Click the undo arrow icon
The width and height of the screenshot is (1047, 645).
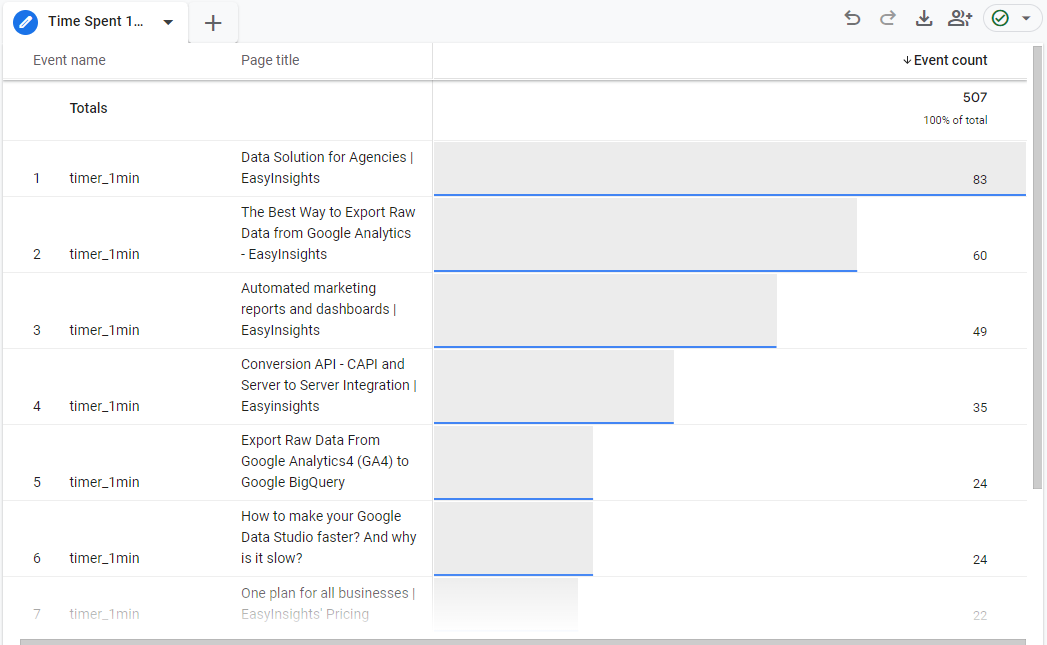pyautogui.click(x=852, y=18)
